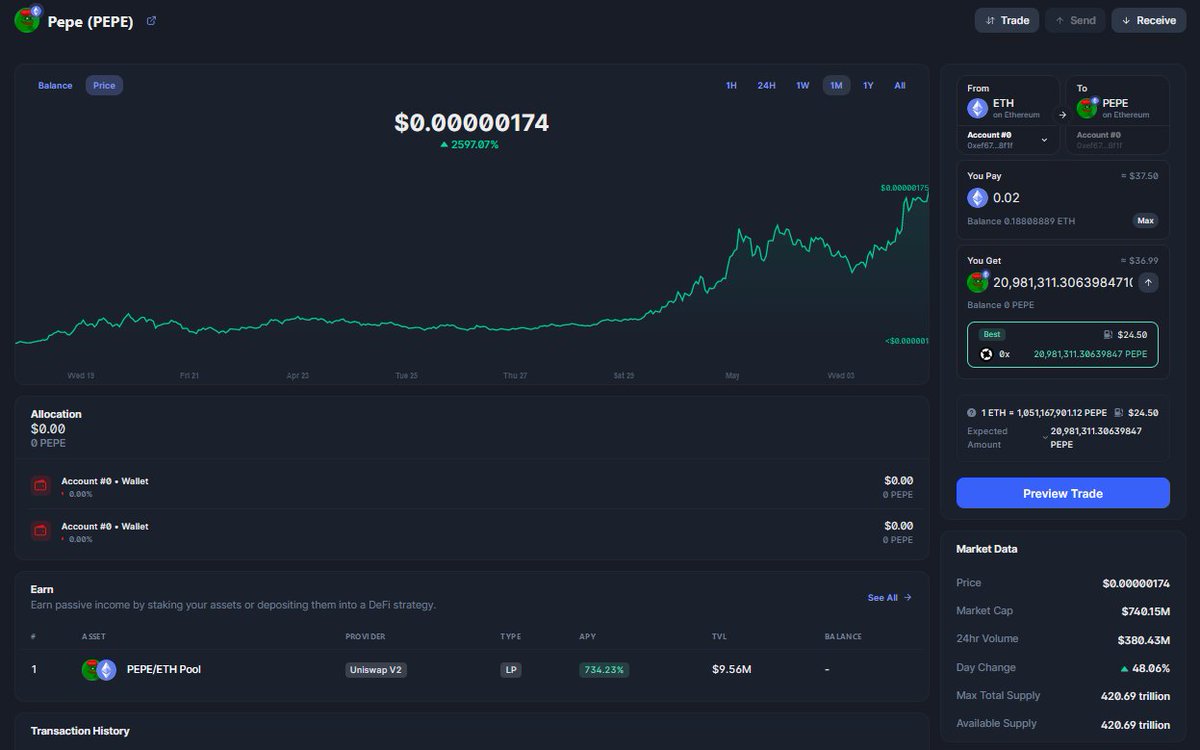Click the wallet icon of the first Account #0 row
The width and height of the screenshot is (1200, 750).
[x=42, y=486]
